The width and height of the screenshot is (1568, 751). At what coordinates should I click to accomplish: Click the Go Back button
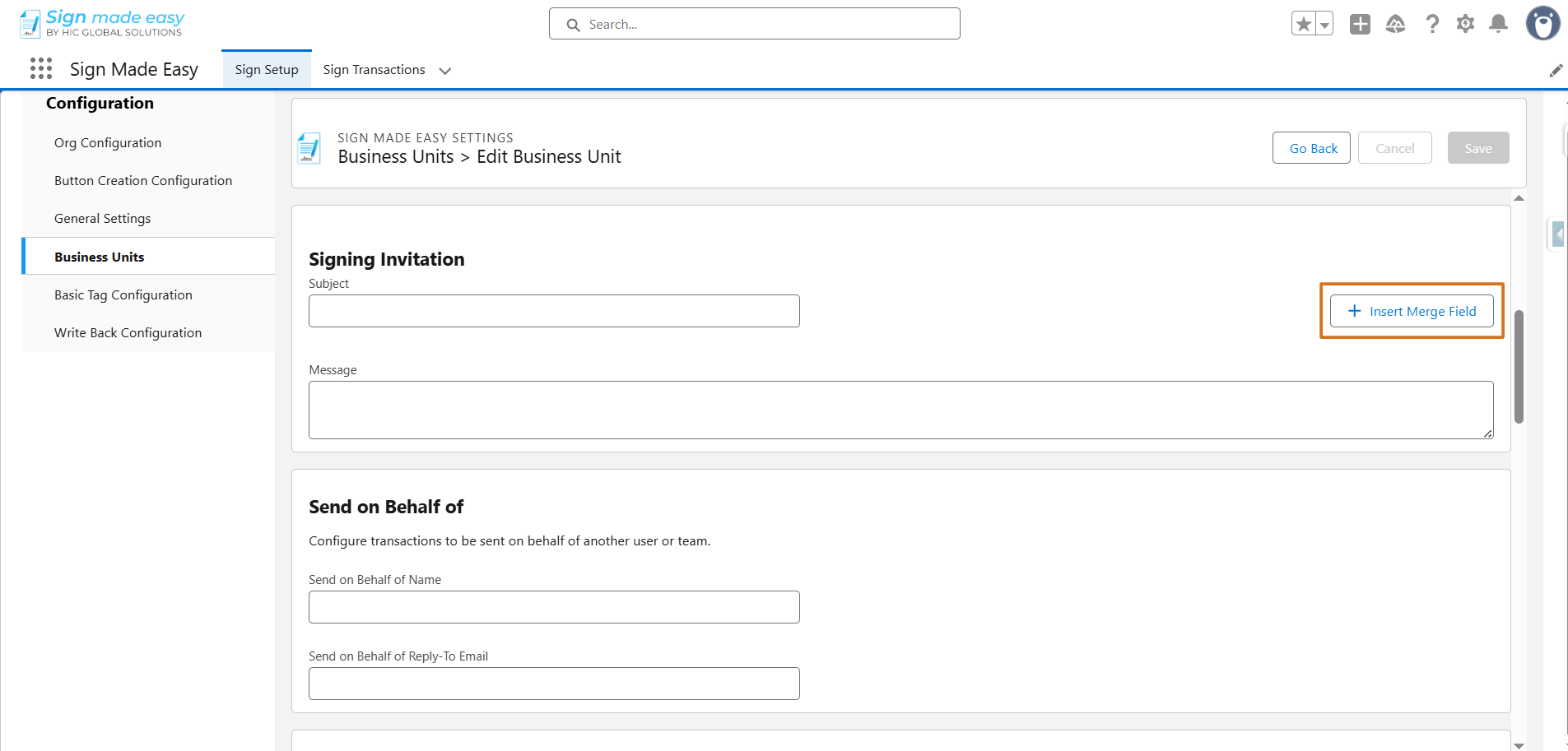(x=1313, y=148)
